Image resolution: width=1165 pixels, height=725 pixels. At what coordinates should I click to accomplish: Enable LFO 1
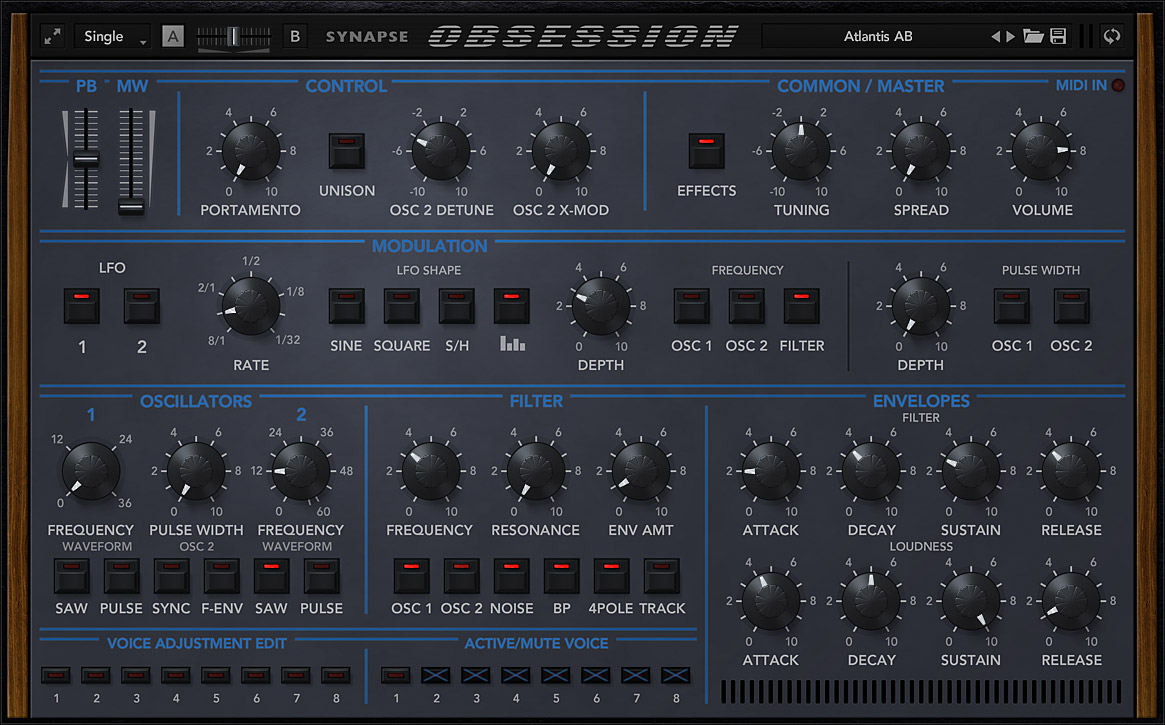tap(81, 305)
